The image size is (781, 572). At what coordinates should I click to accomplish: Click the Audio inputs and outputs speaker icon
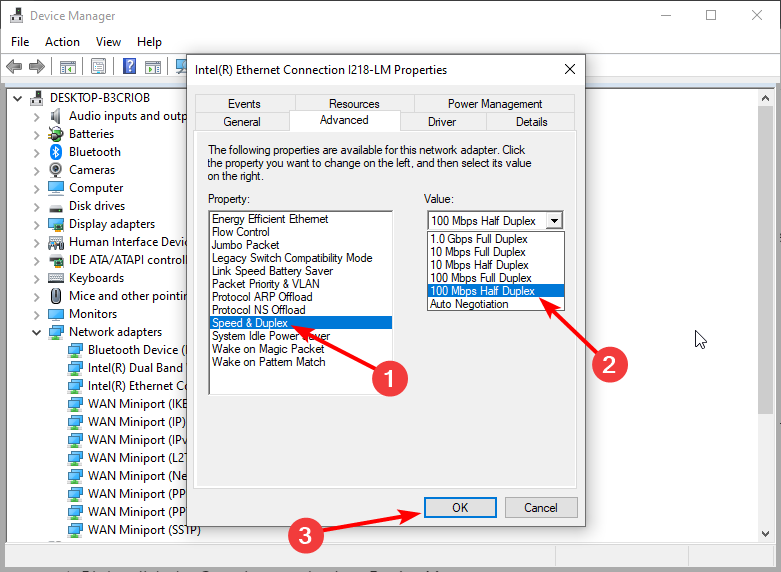tap(55, 116)
